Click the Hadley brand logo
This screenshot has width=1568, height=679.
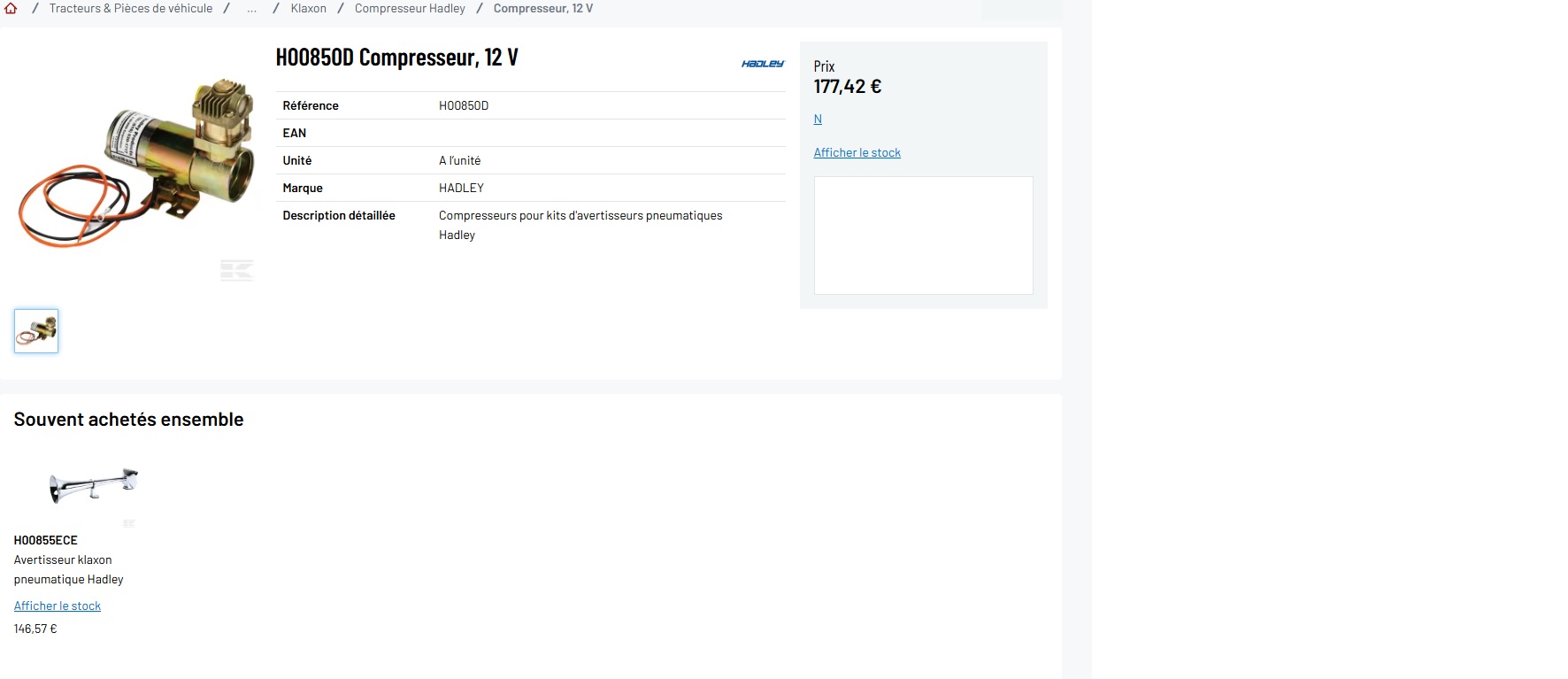(x=763, y=64)
